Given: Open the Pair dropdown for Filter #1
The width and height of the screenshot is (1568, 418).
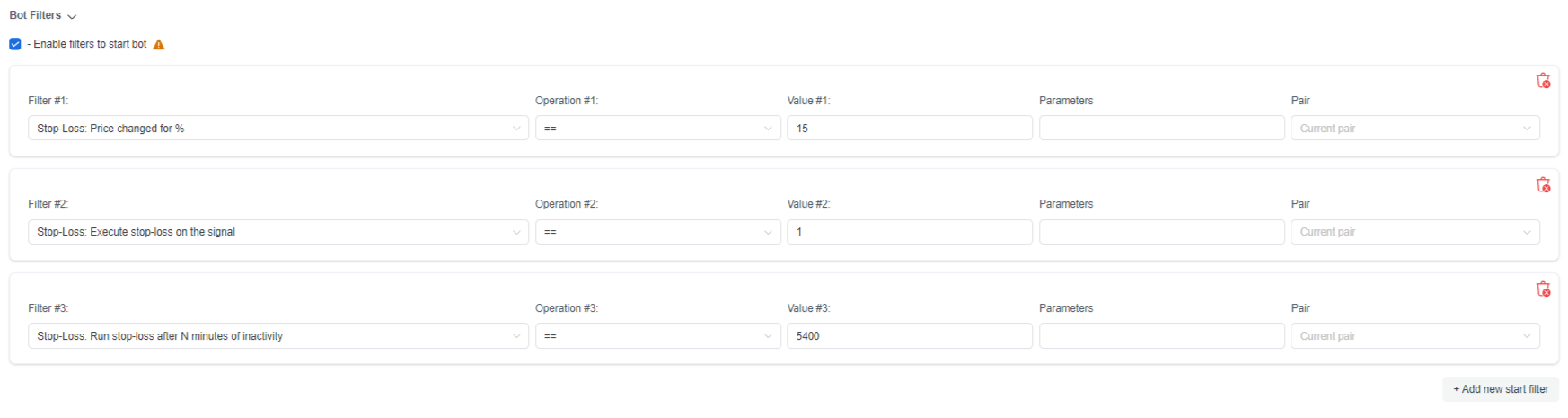Looking at the screenshot, I should coord(1414,129).
